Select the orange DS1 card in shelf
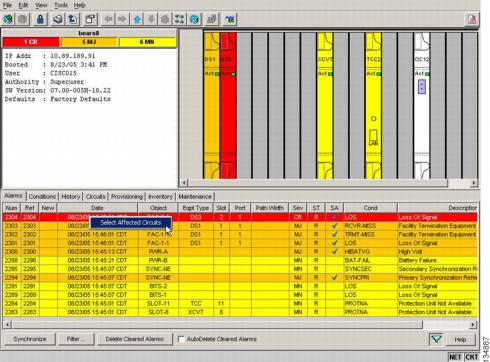 [x=212, y=105]
